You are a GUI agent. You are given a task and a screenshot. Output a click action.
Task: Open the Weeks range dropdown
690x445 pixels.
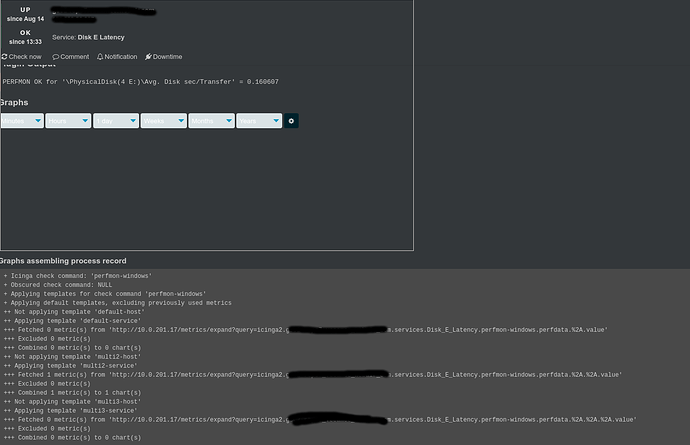pyautogui.click(x=164, y=121)
